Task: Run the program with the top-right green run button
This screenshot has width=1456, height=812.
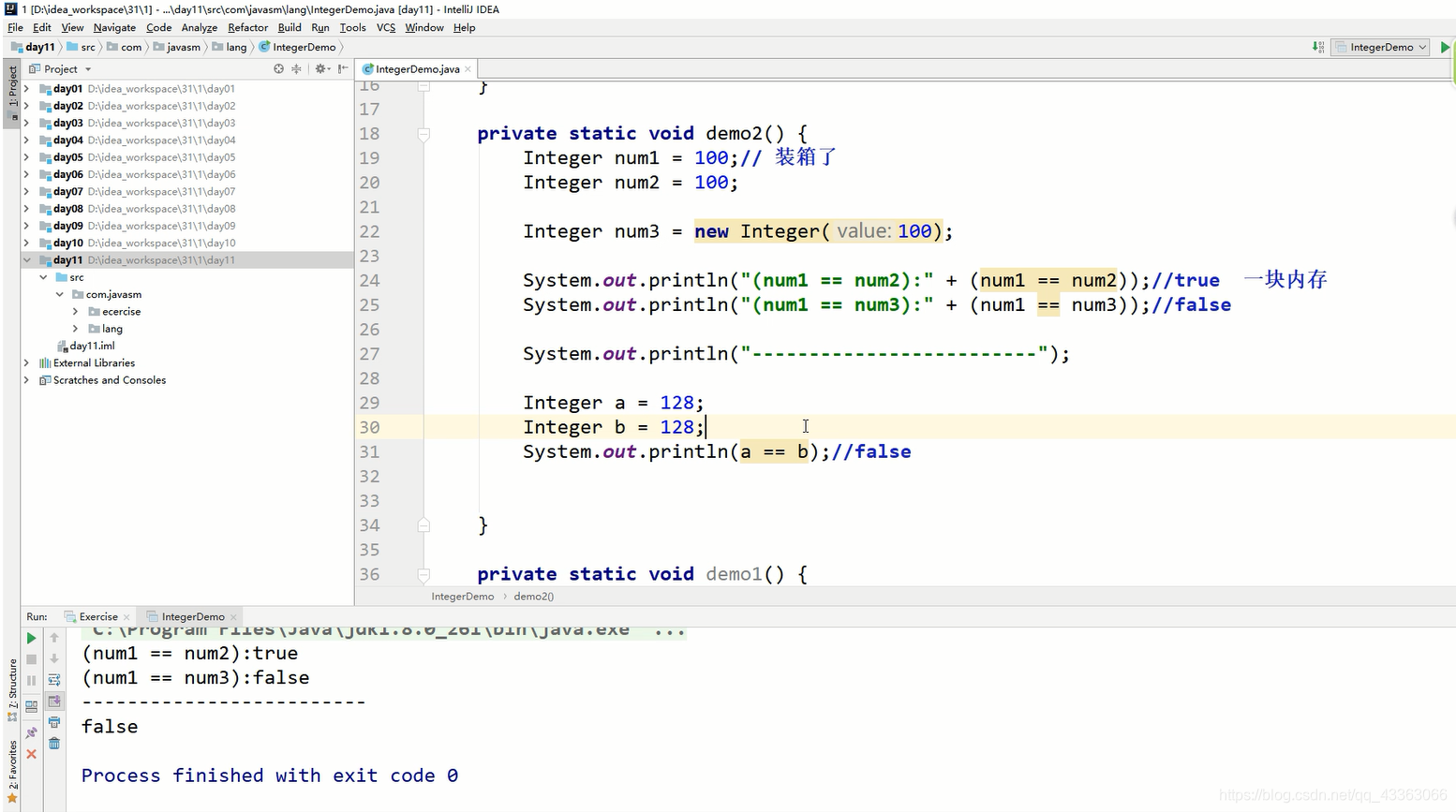Action: (x=1445, y=47)
